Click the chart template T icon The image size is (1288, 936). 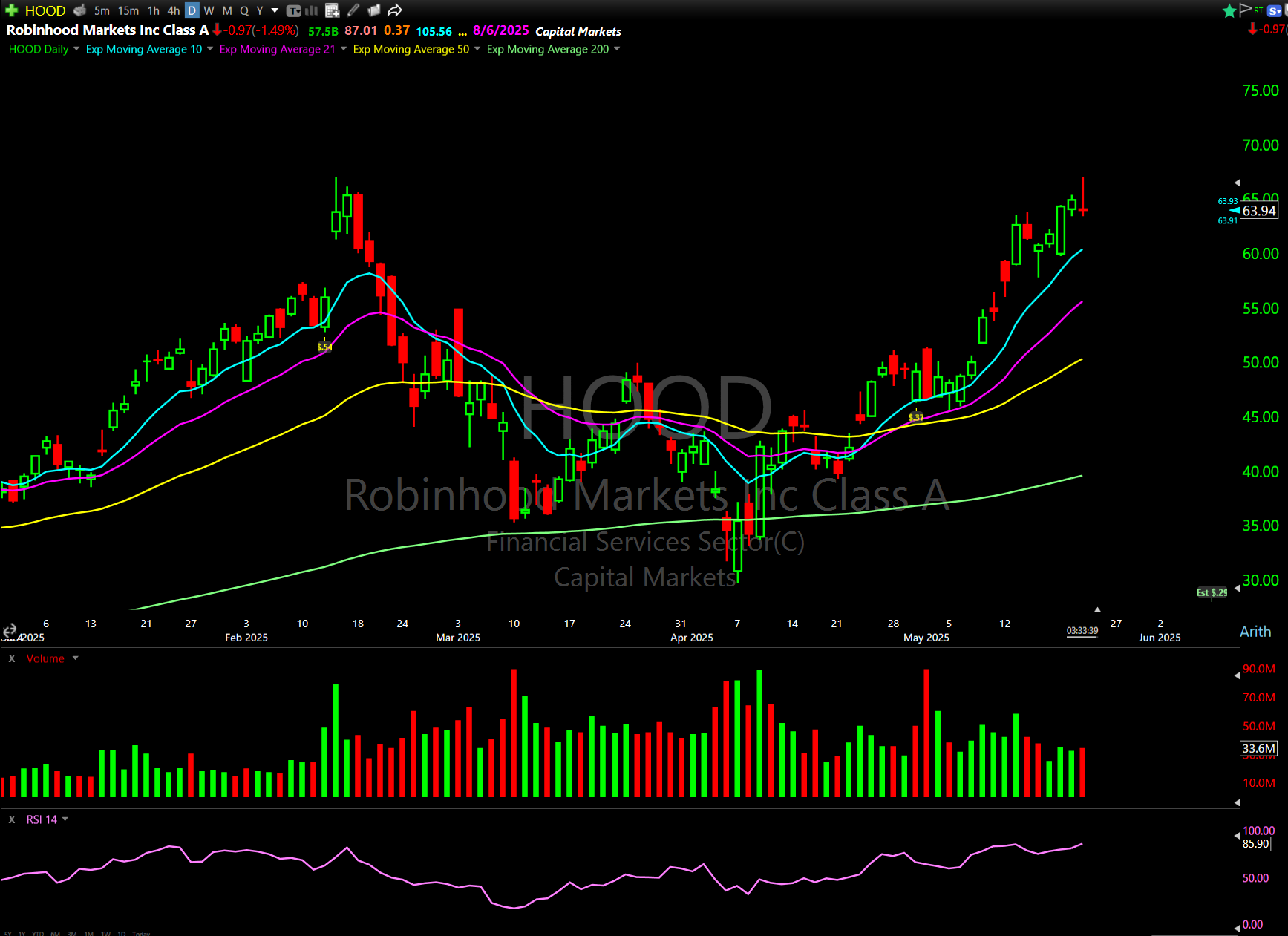click(x=294, y=10)
